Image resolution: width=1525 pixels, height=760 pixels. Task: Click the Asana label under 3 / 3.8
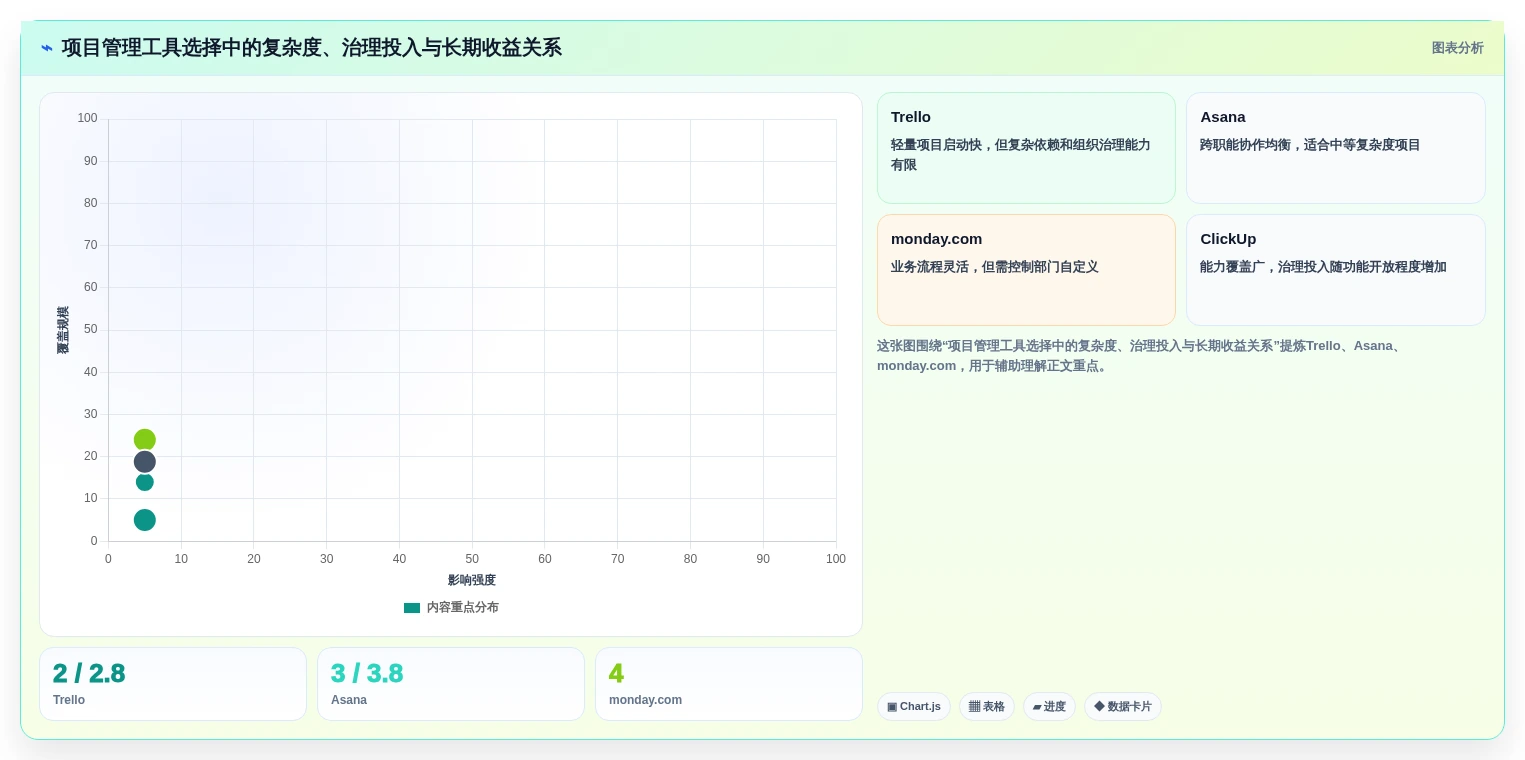tap(349, 700)
